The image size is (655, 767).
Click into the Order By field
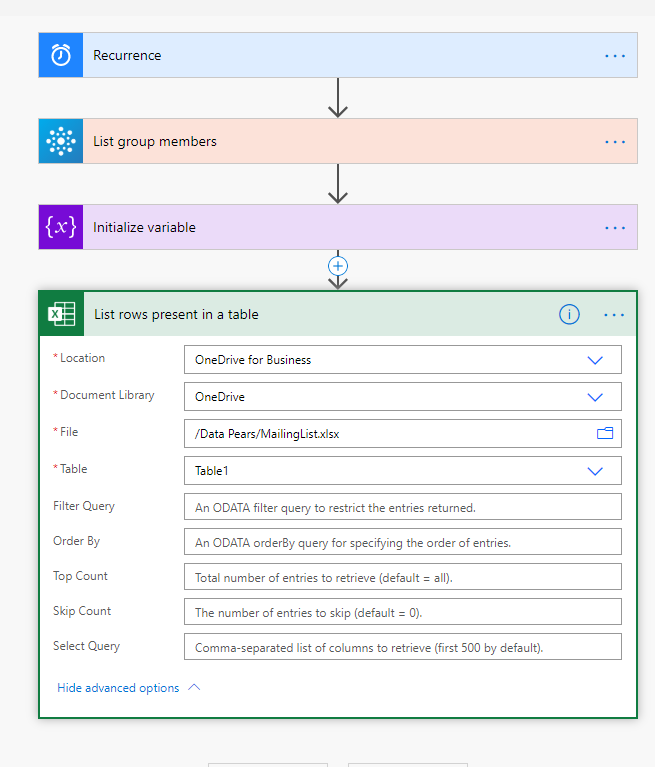[x=403, y=541]
